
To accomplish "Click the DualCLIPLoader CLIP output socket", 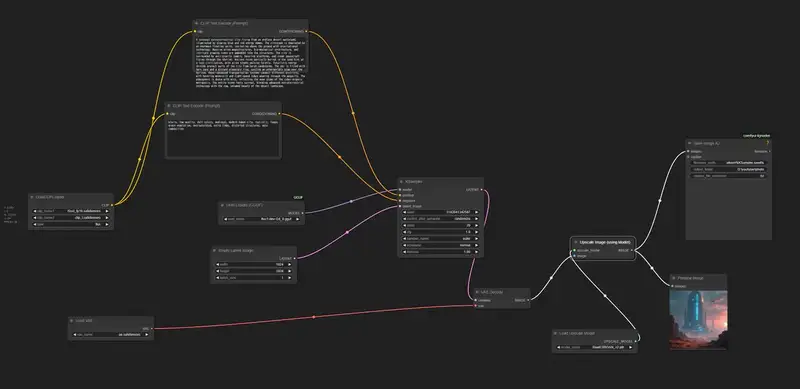I will 111,205.
